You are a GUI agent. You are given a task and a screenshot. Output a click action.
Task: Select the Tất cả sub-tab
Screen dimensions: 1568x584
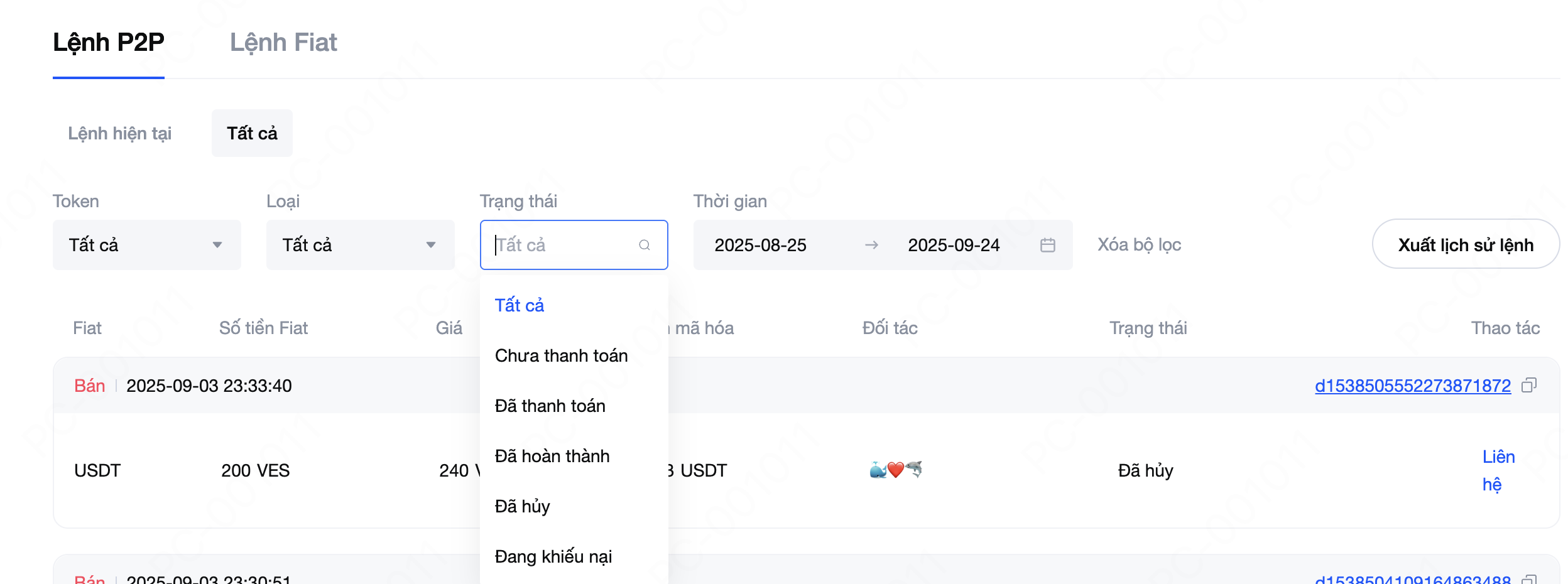[x=252, y=133]
